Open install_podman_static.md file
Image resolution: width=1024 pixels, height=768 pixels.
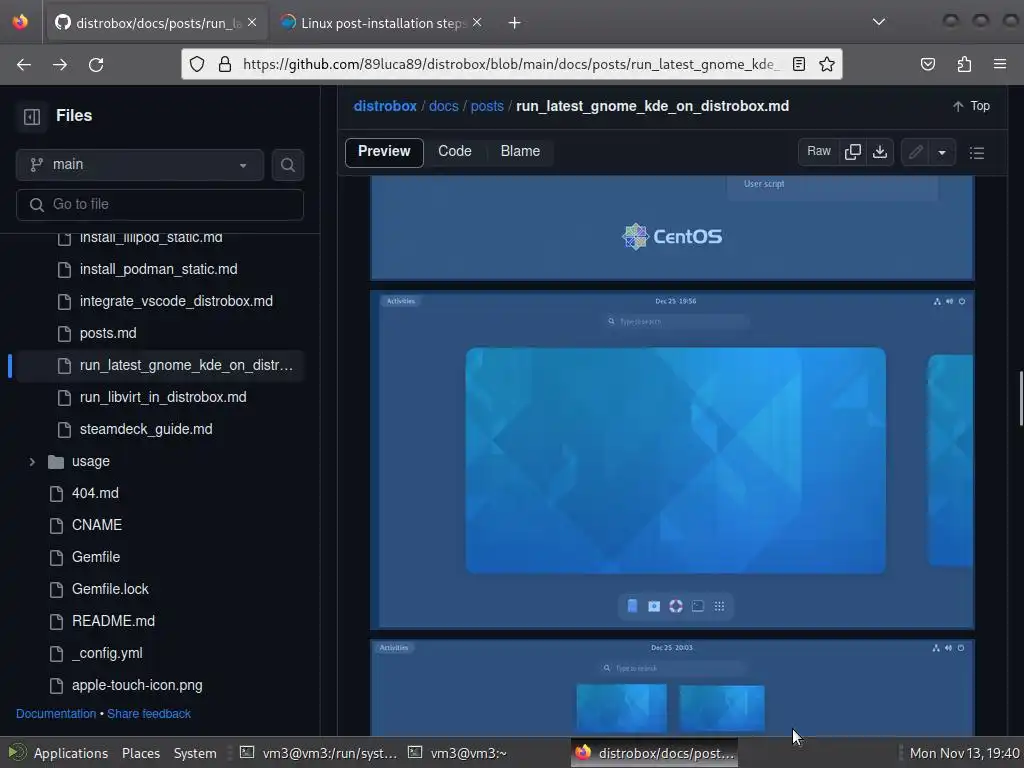(159, 269)
